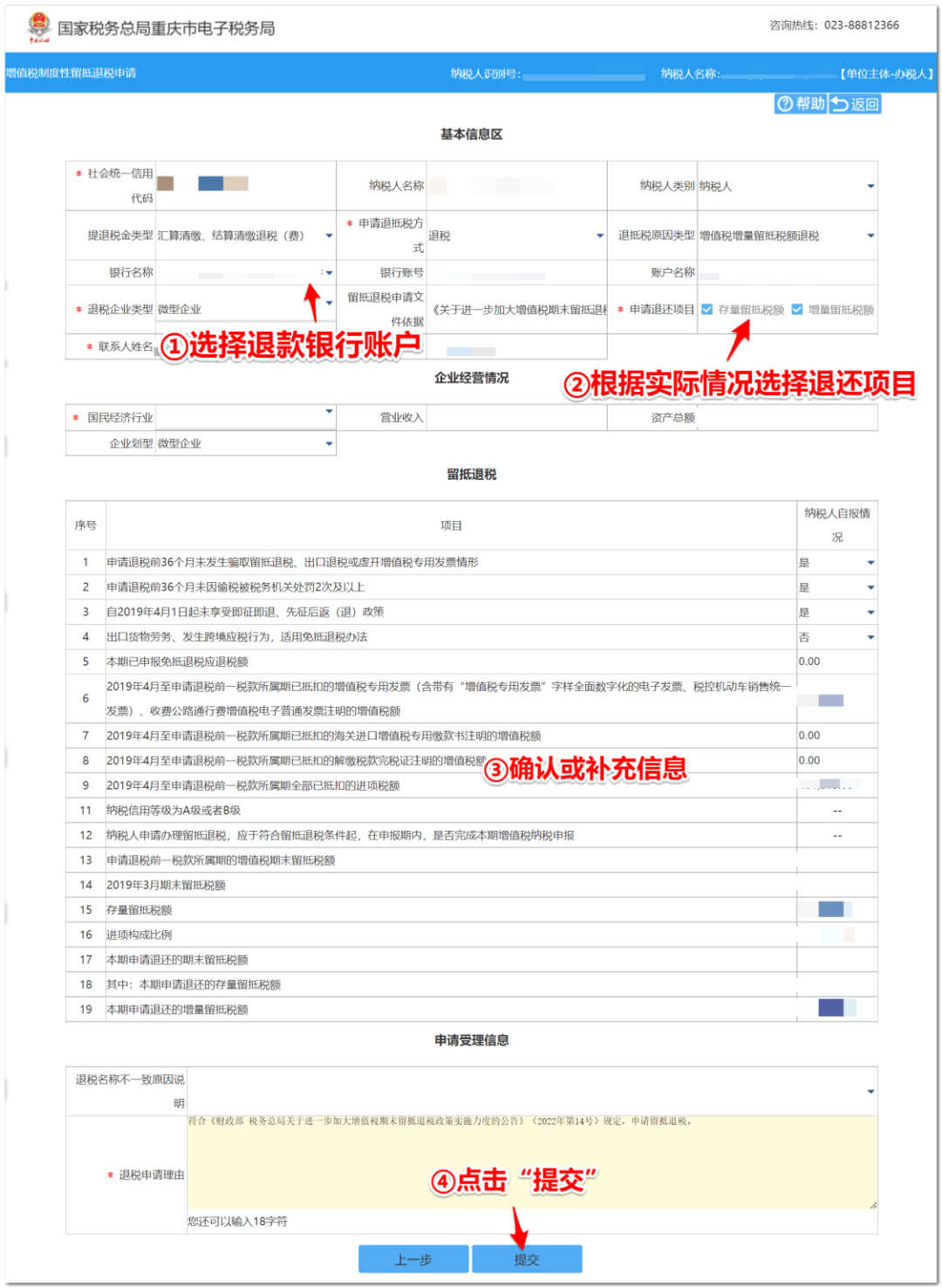The width and height of the screenshot is (942, 1288).
Task: Click the 【单位主体-办税人】 header text
Action: (886, 74)
